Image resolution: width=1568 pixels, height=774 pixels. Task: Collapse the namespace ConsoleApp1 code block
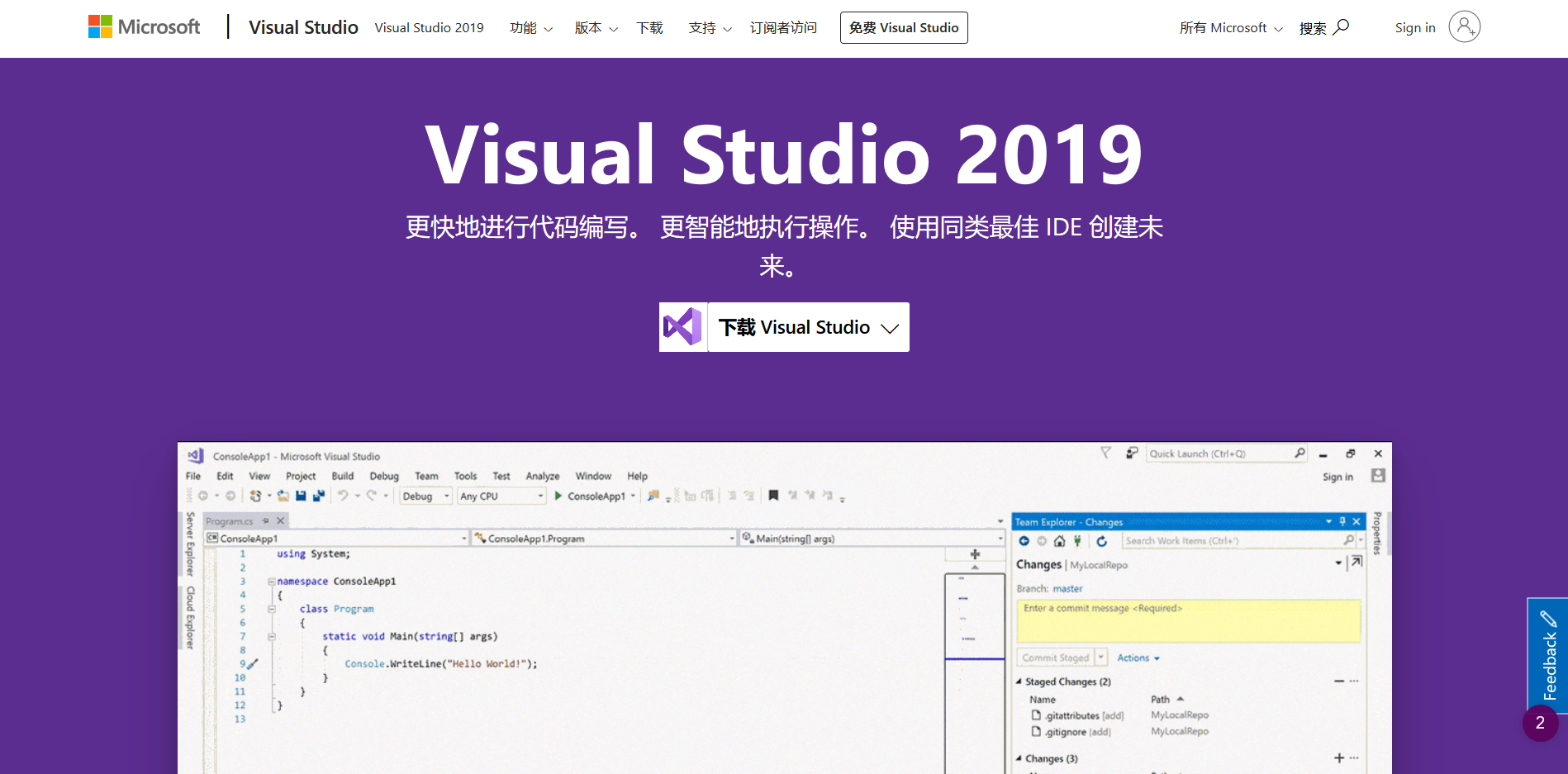(x=271, y=582)
